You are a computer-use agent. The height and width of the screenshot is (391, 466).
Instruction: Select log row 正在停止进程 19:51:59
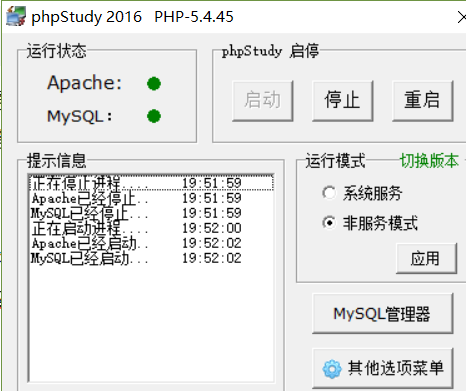(152, 183)
